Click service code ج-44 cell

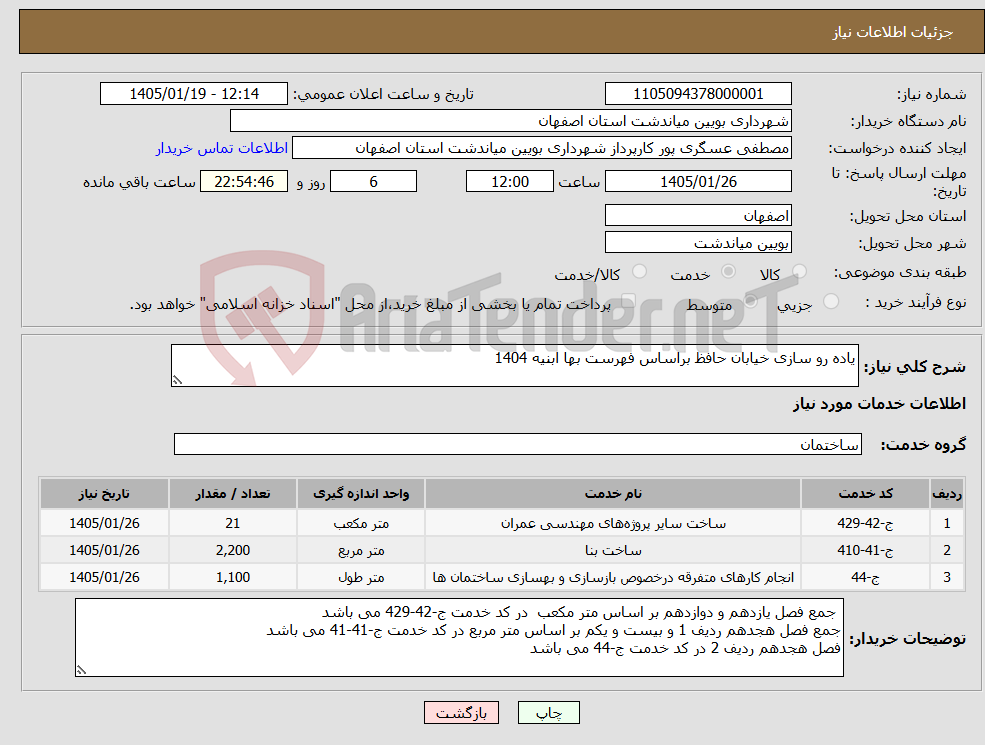click(865, 577)
